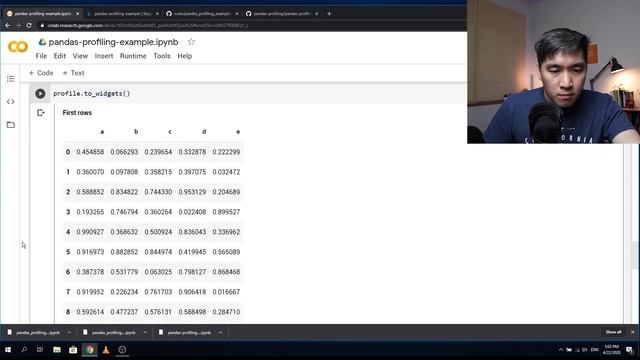Switch to the fourth GitHub pandas-profiling tab
640x360 pixels.
point(278,13)
